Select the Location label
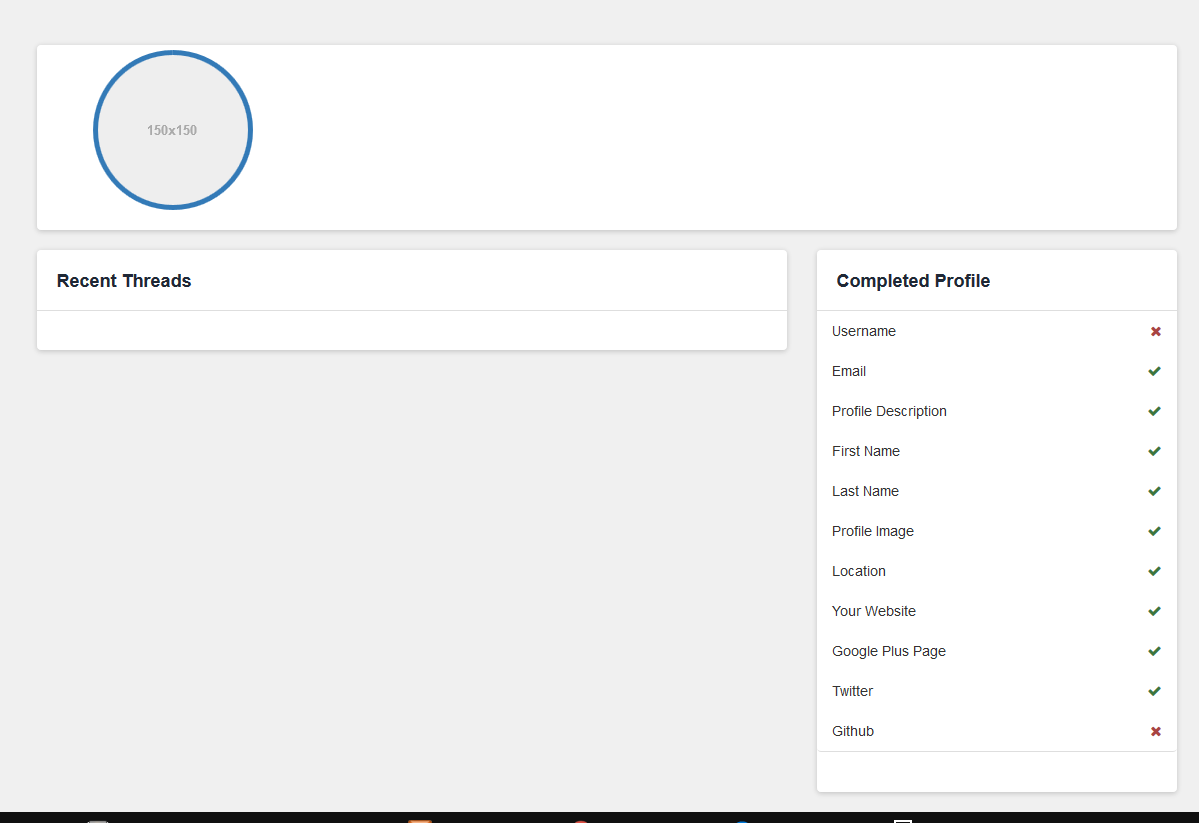 click(859, 571)
